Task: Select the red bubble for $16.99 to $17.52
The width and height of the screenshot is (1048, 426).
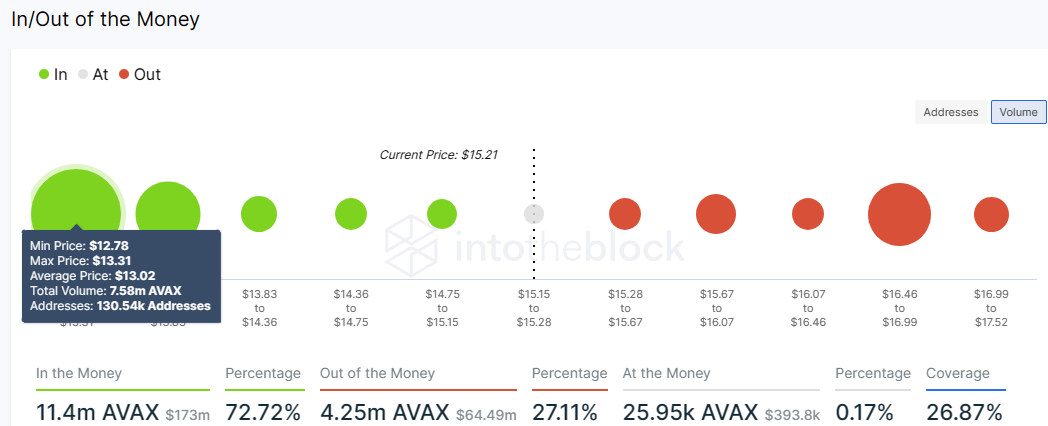Action: tap(991, 215)
